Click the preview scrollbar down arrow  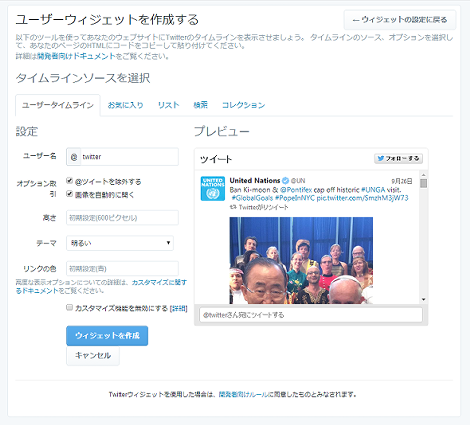[423, 299]
